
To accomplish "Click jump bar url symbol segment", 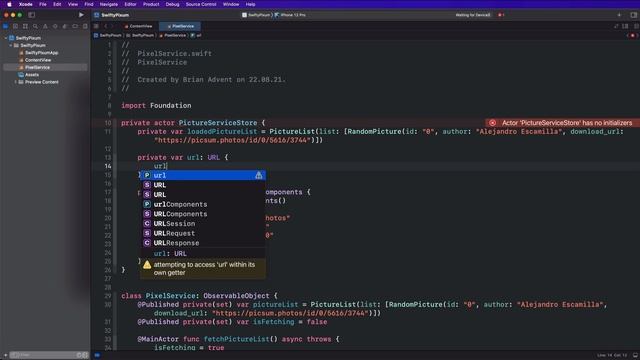I will pos(196,36).
